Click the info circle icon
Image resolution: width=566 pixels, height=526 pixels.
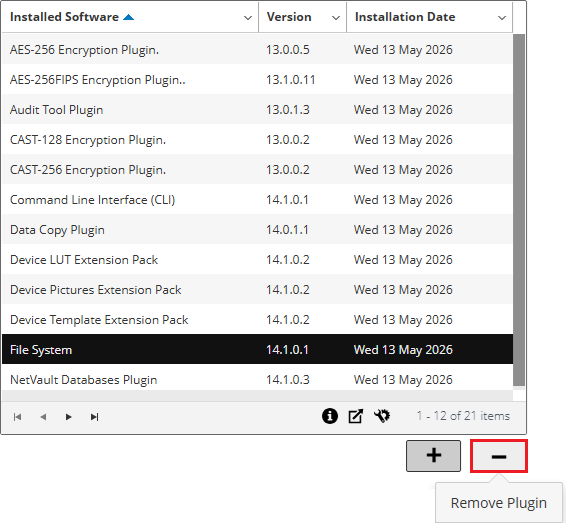click(x=330, y=416)
